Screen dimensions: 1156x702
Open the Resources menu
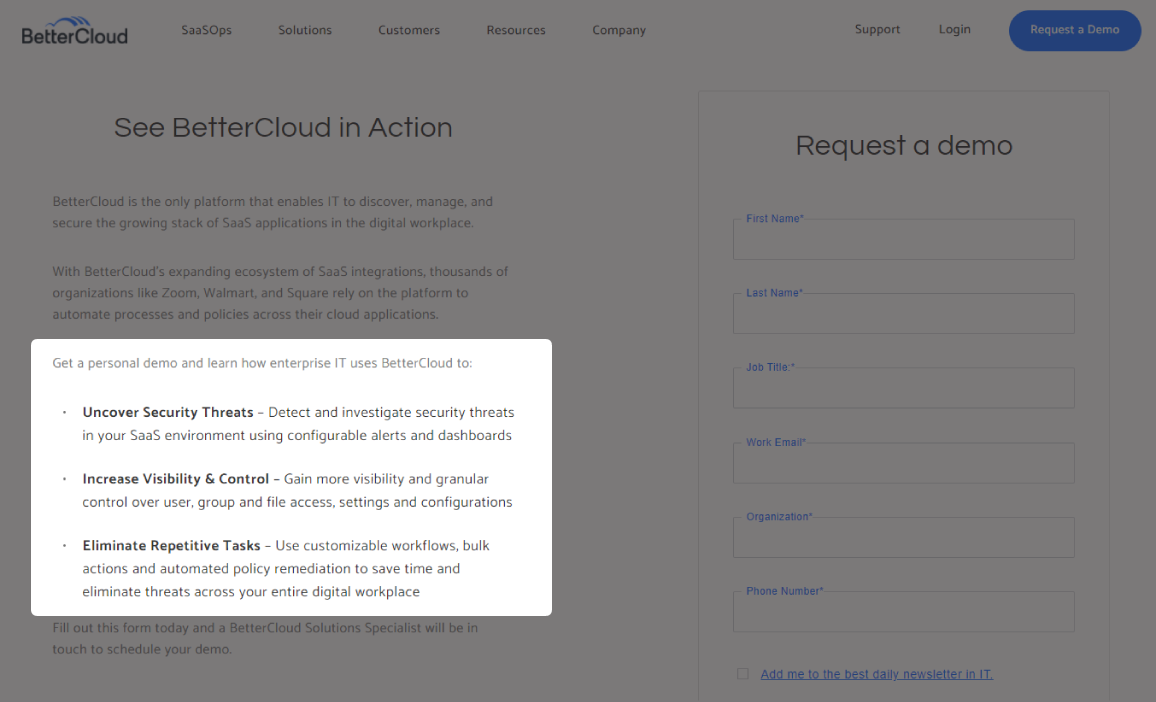pos(516,30)
